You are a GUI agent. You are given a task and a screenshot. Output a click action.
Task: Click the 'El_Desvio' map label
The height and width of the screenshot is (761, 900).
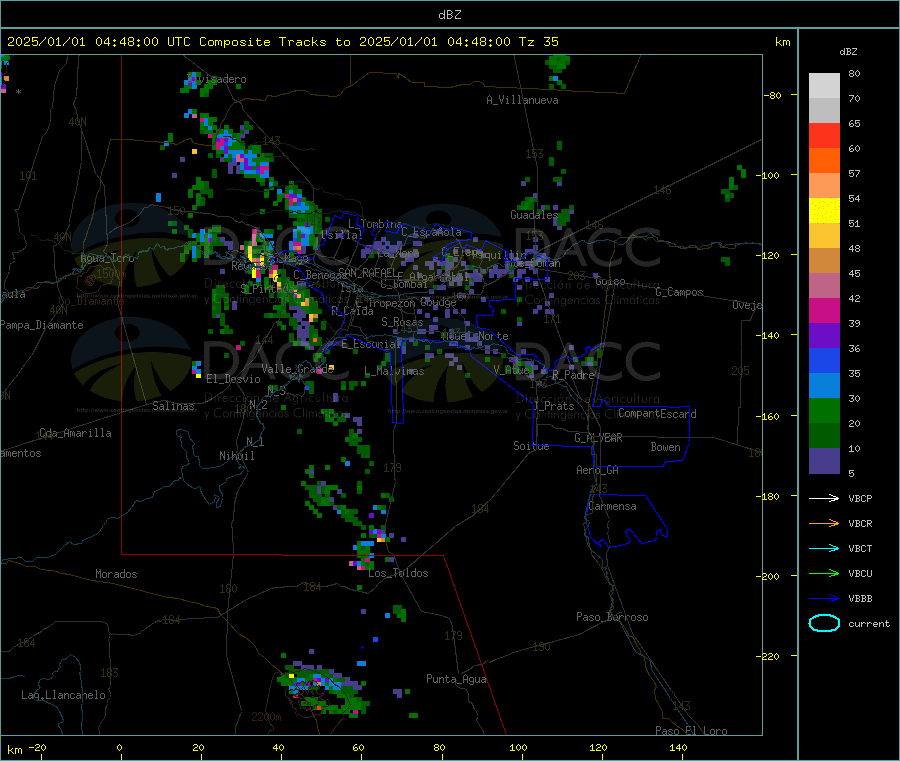(233, 379)
